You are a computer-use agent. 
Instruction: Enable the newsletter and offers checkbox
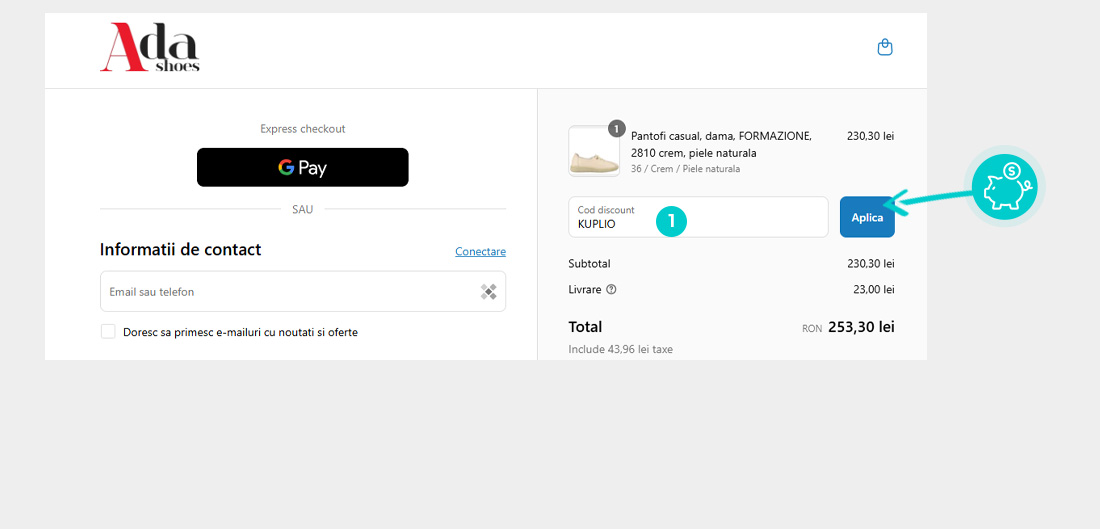click(108, 332)
